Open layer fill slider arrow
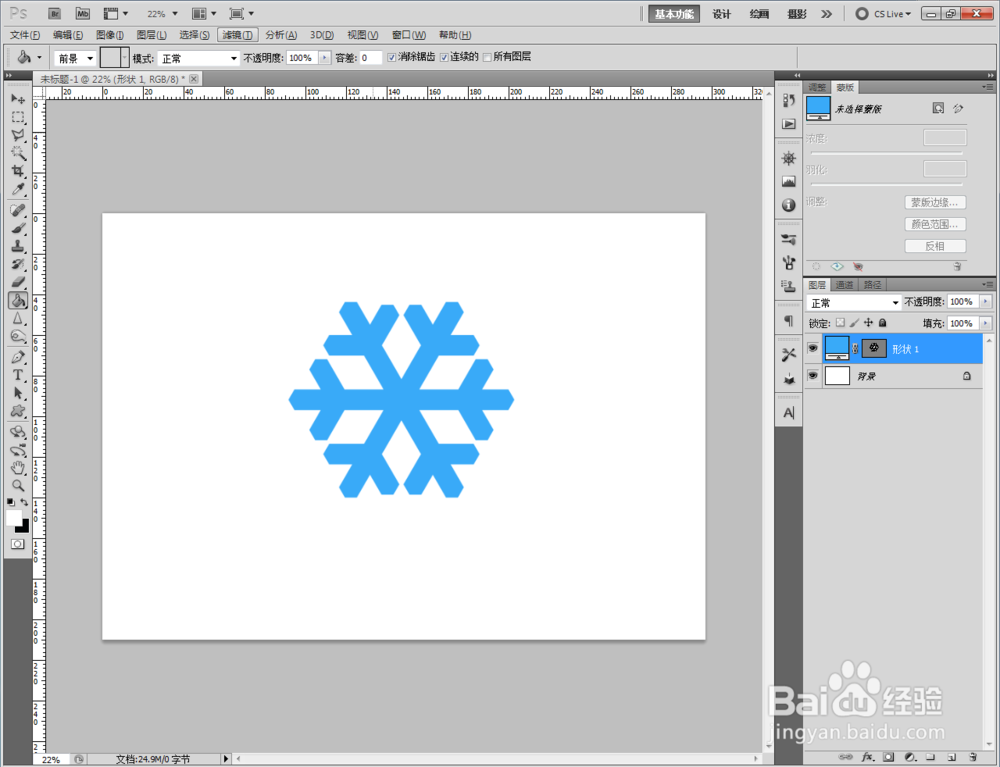Screen dimensions: 1000x767 (986, 323)
